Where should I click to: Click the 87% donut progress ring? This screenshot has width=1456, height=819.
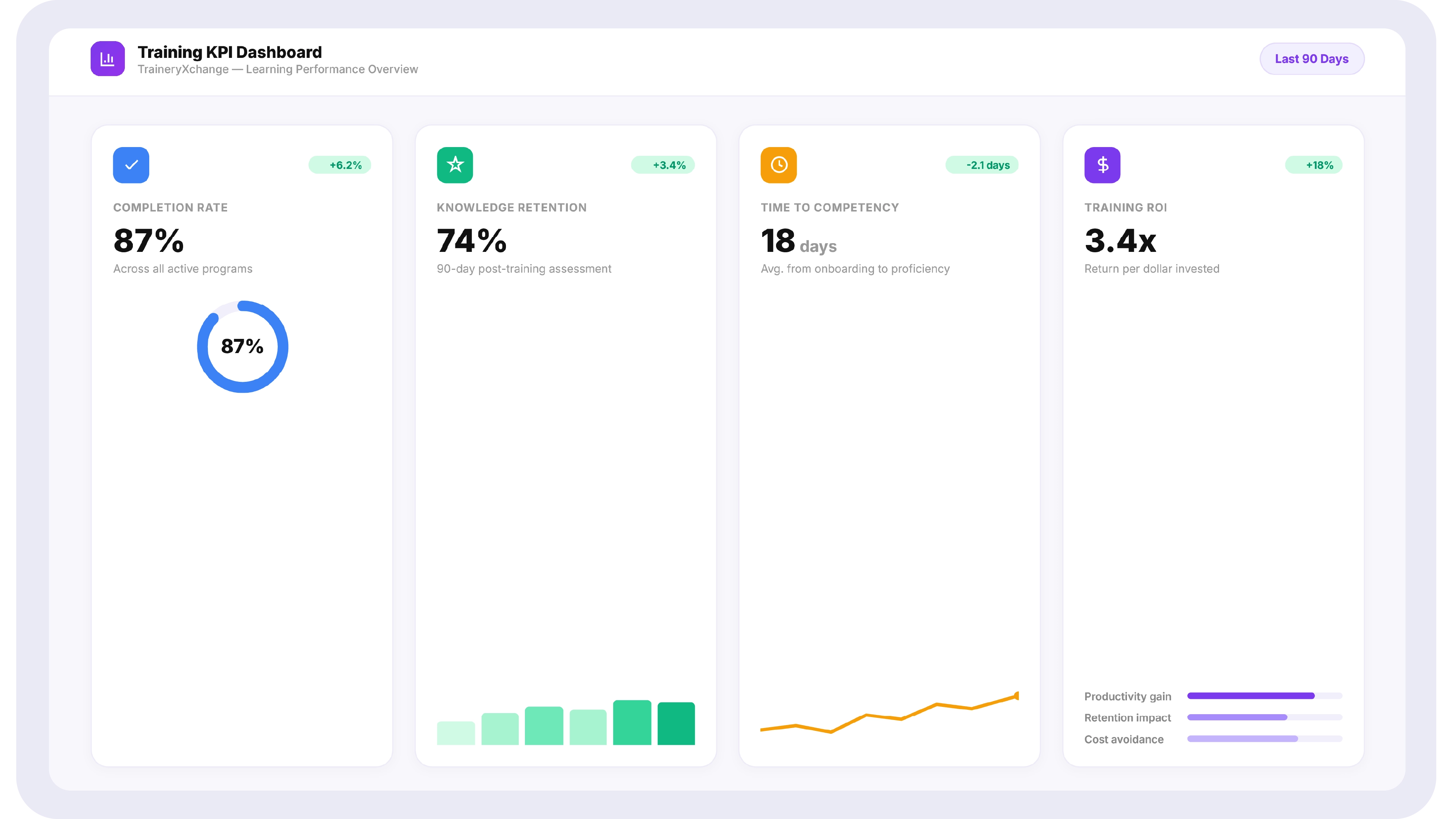[x=242, y=347]
